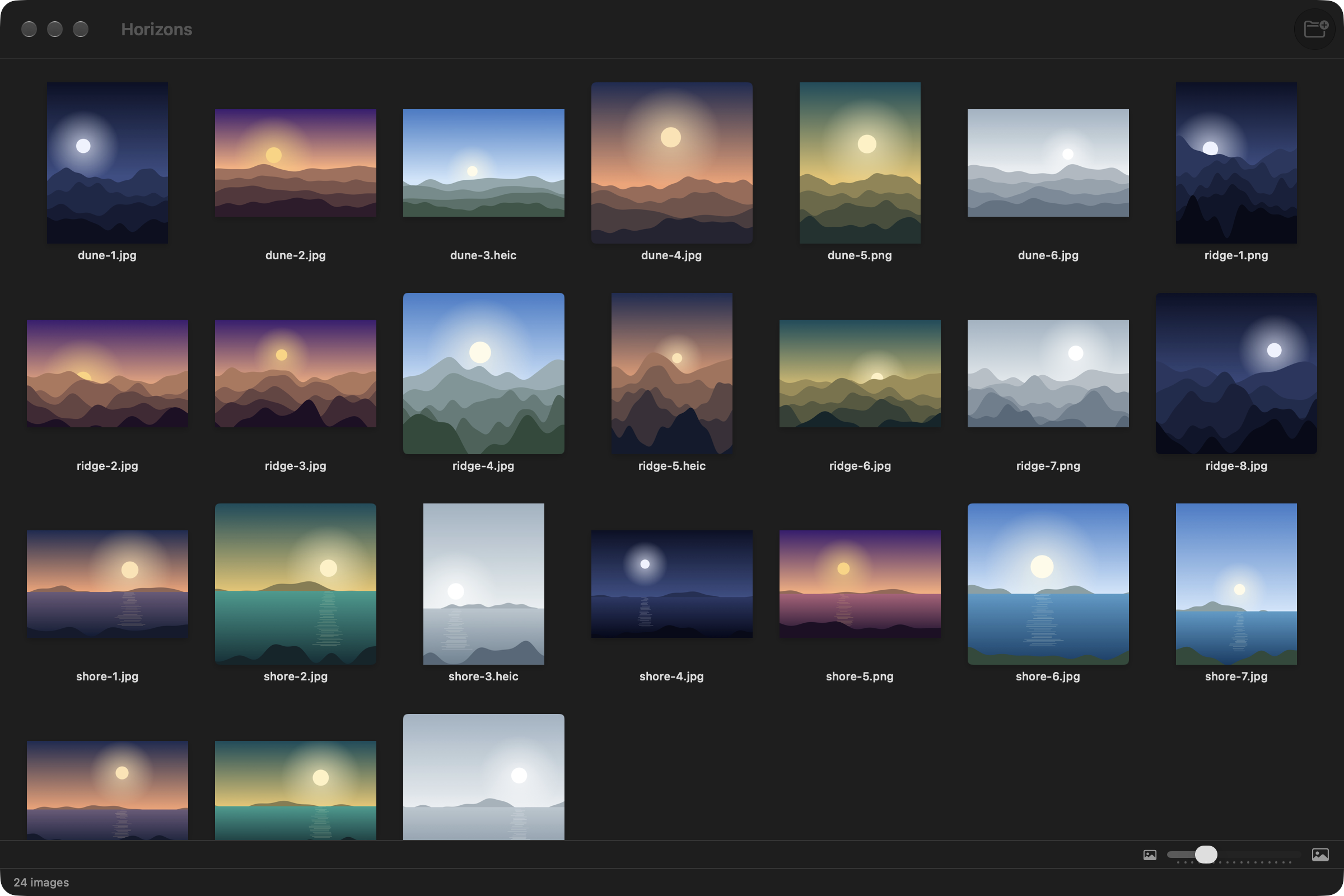Viewport: 1344px width, 896px height.
Task: Open the ridge-4.jpg thumbnail
Action: pyautogui.click(x=483, y=374)
